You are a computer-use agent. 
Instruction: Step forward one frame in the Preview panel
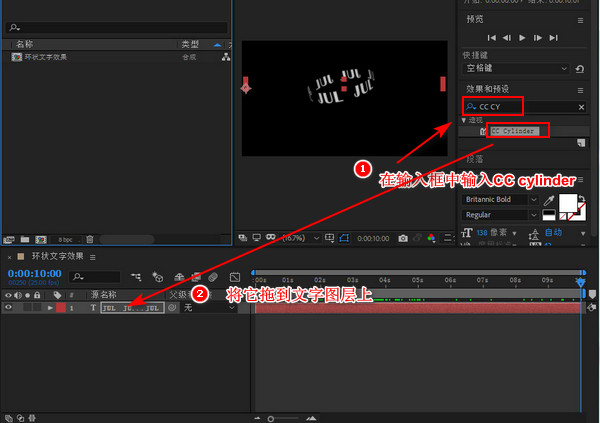point(538,38)
